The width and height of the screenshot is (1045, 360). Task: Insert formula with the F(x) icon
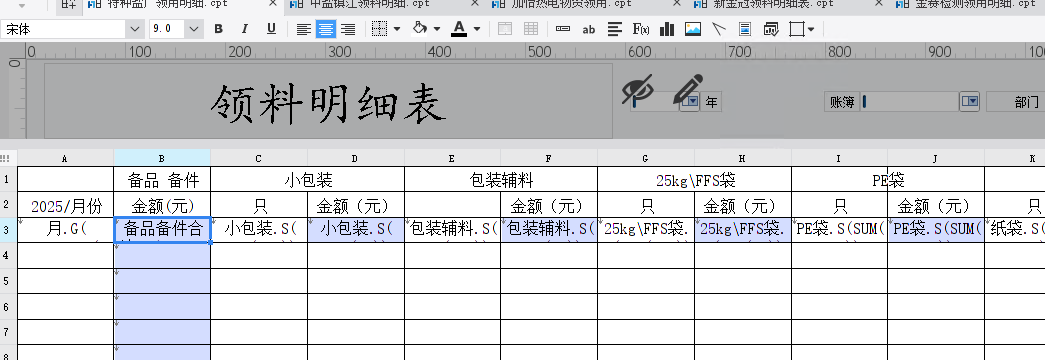click(x=641, y=29)
